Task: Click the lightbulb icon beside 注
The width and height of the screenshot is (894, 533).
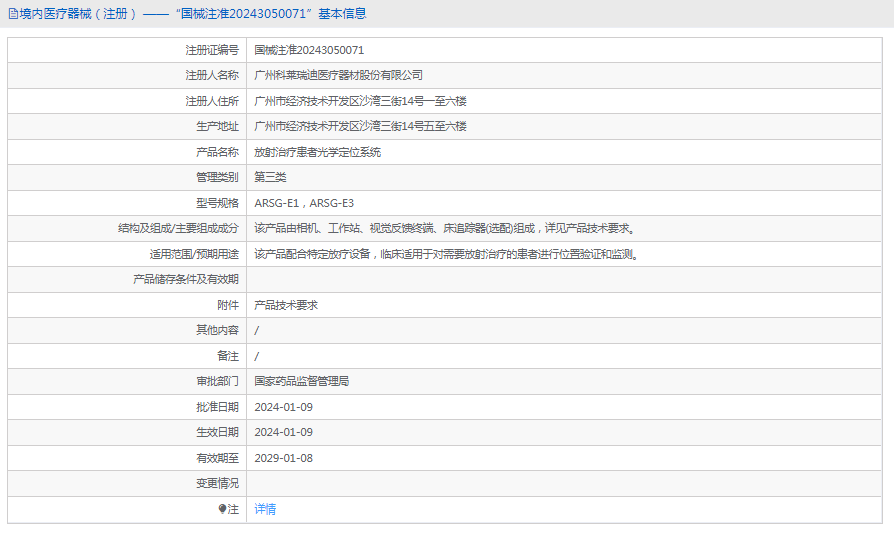Action: point(222,509)
